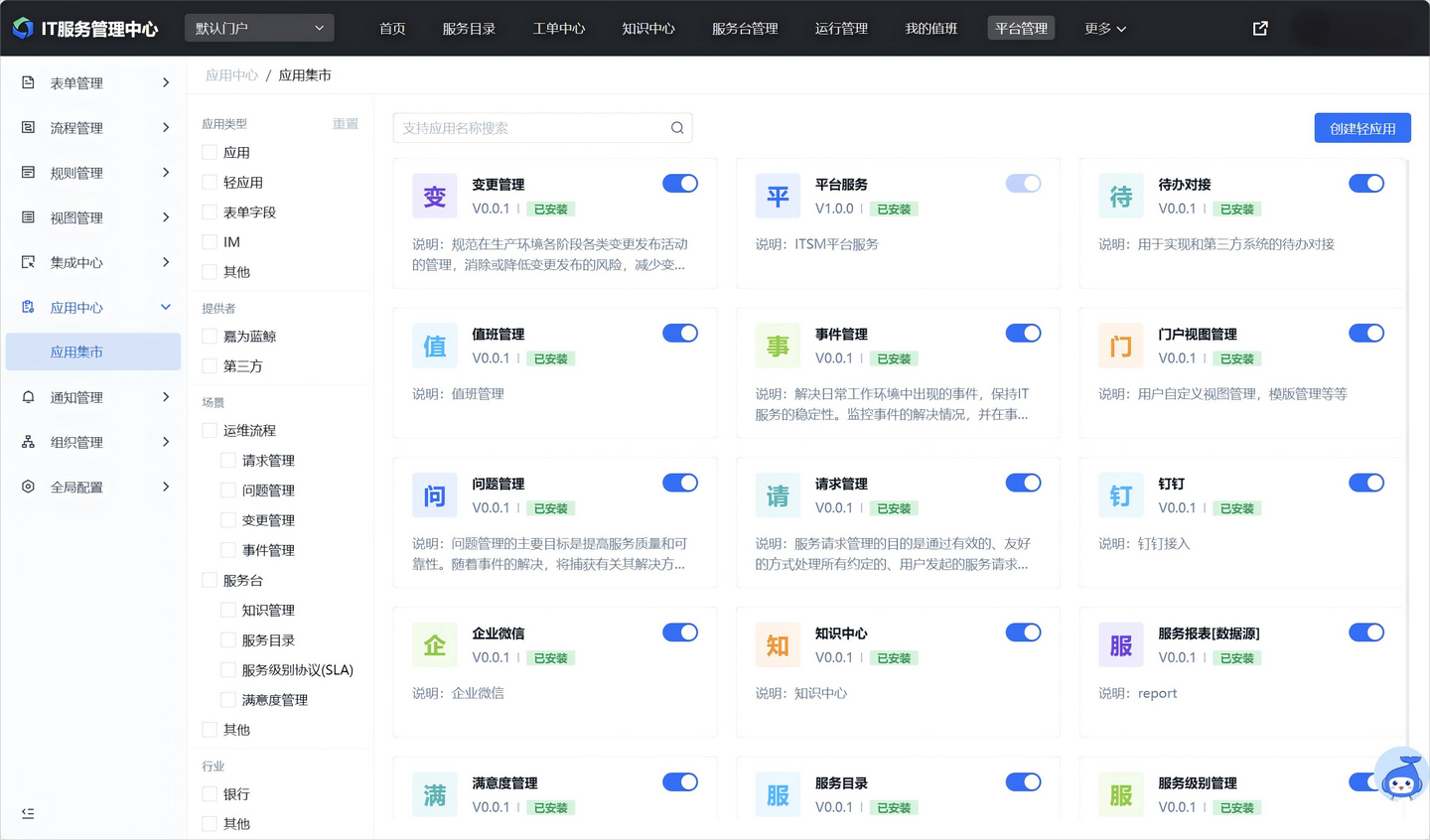Check the 轻应用 type filter
The width and height of the screenshot is (1430, 840).
pyautogui.click(x=210, y=183)
